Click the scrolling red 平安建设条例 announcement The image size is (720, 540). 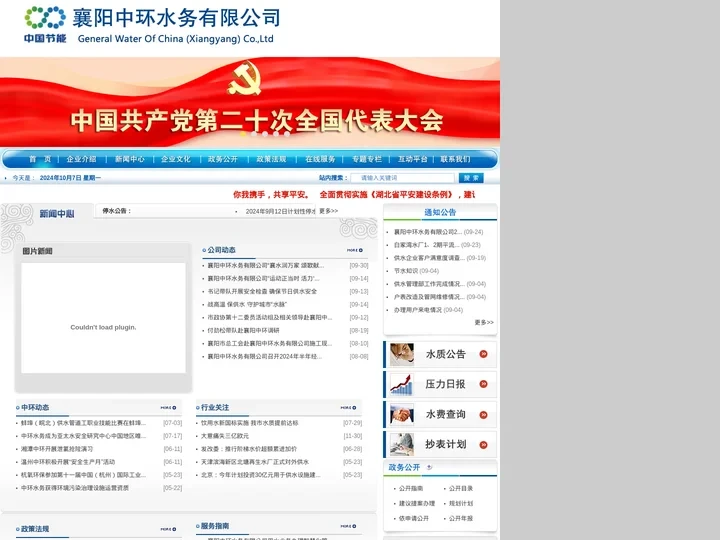click(x=354, y=195)
